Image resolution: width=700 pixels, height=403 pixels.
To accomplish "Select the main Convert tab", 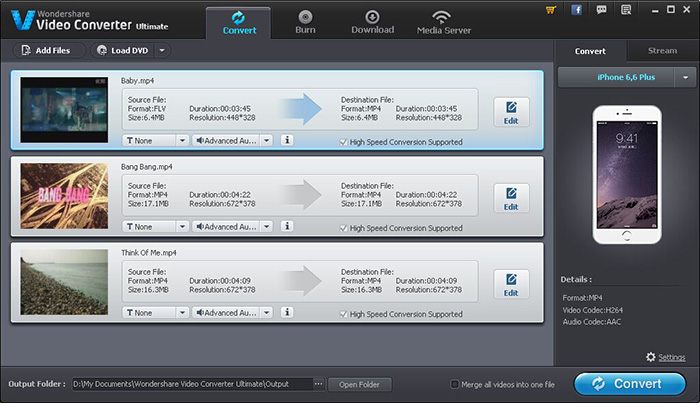I will pyautogui.click(x=239, y=22).
